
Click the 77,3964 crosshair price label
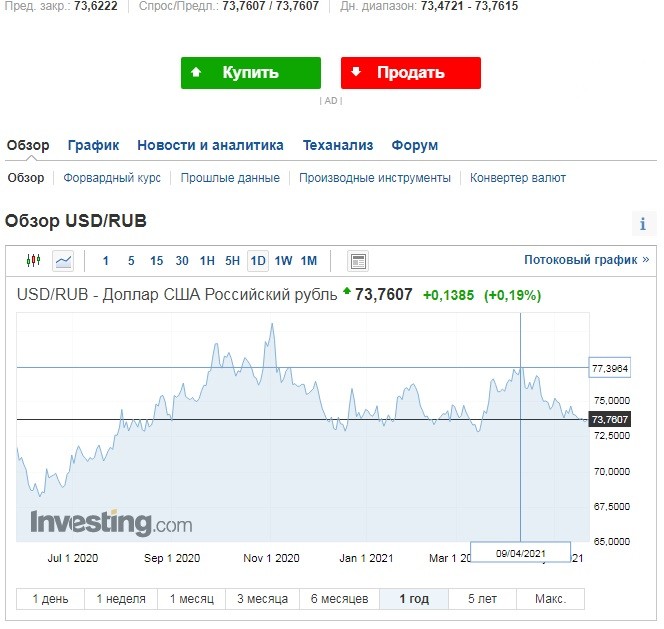pyautogui.click(x=610, y=368)
